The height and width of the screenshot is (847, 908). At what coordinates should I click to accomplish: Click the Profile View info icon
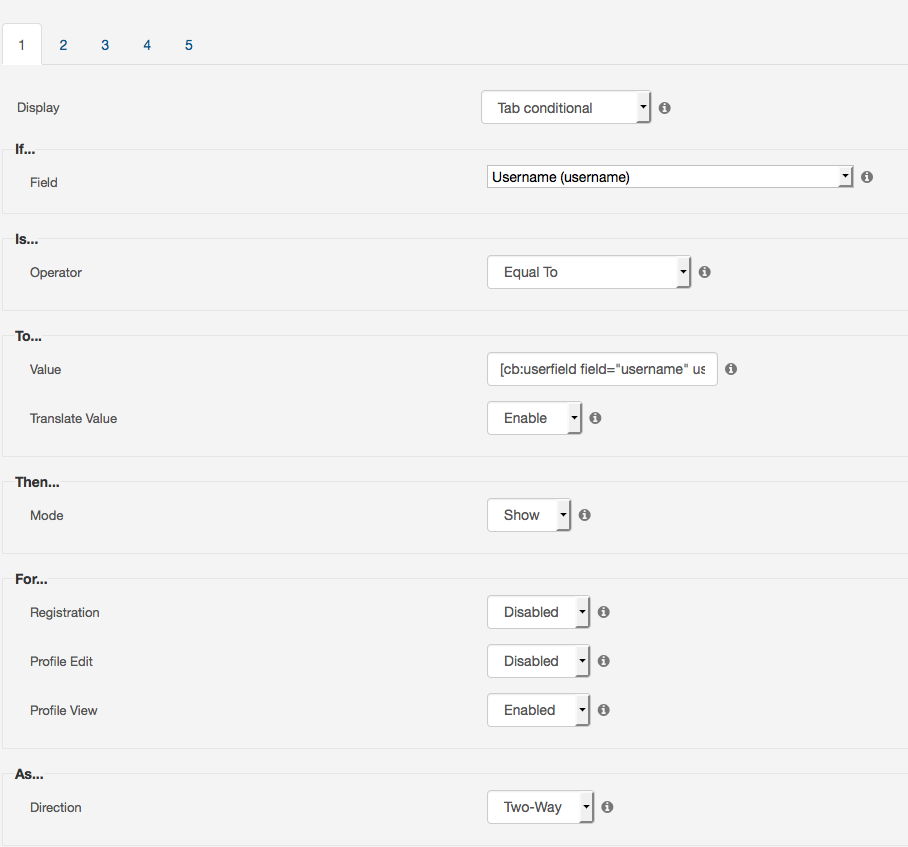coord(603,710)
